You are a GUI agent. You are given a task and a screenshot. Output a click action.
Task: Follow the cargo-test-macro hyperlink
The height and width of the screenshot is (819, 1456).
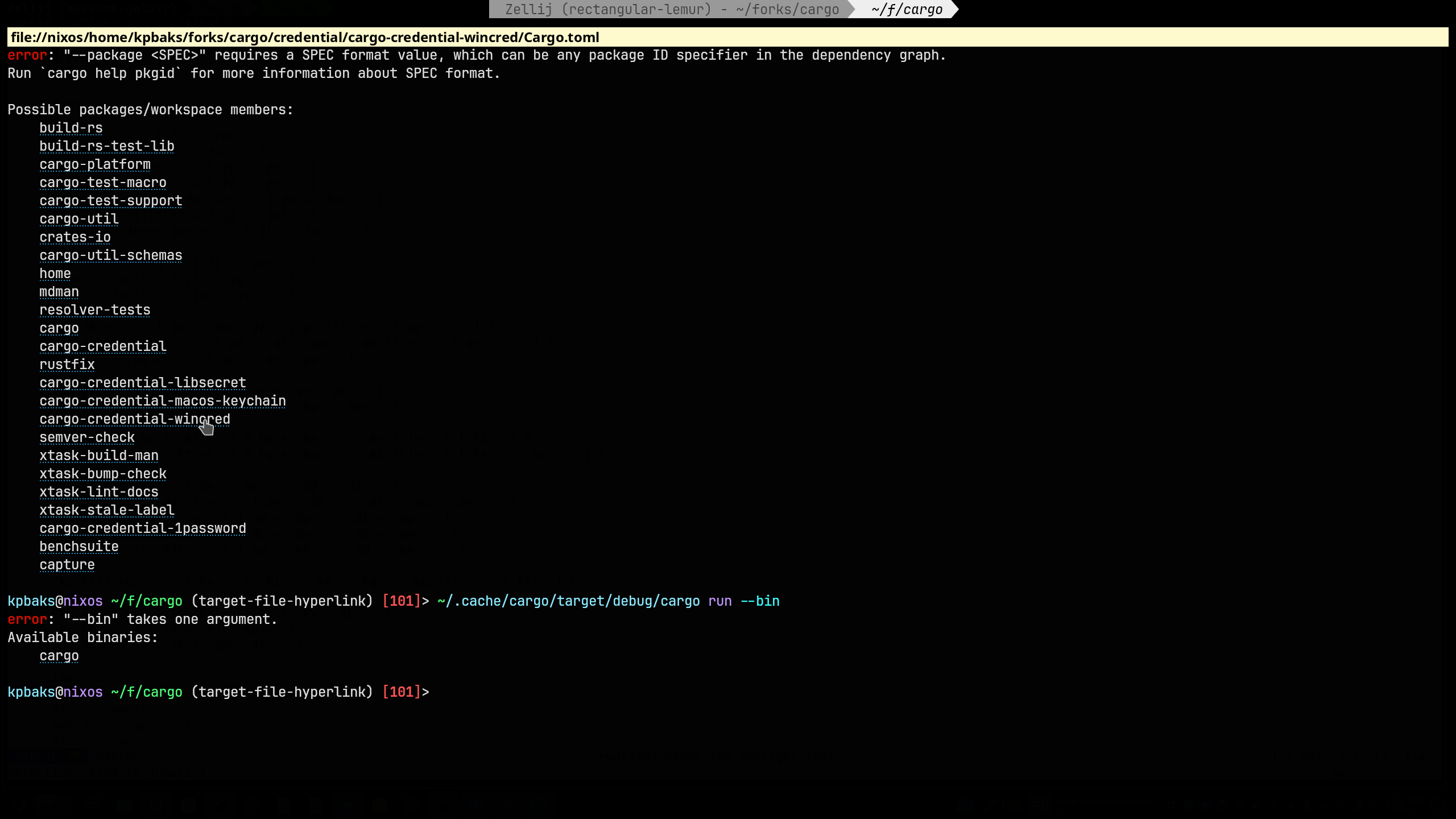tap(103, 183)
